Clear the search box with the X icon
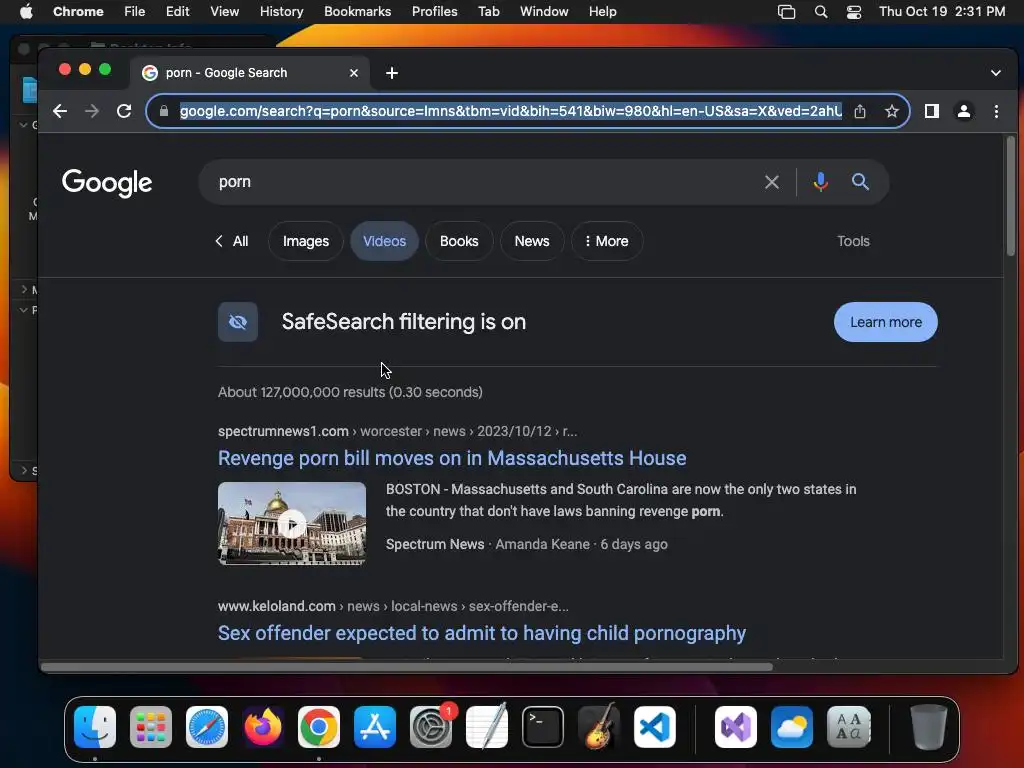 tap(772, 182)
